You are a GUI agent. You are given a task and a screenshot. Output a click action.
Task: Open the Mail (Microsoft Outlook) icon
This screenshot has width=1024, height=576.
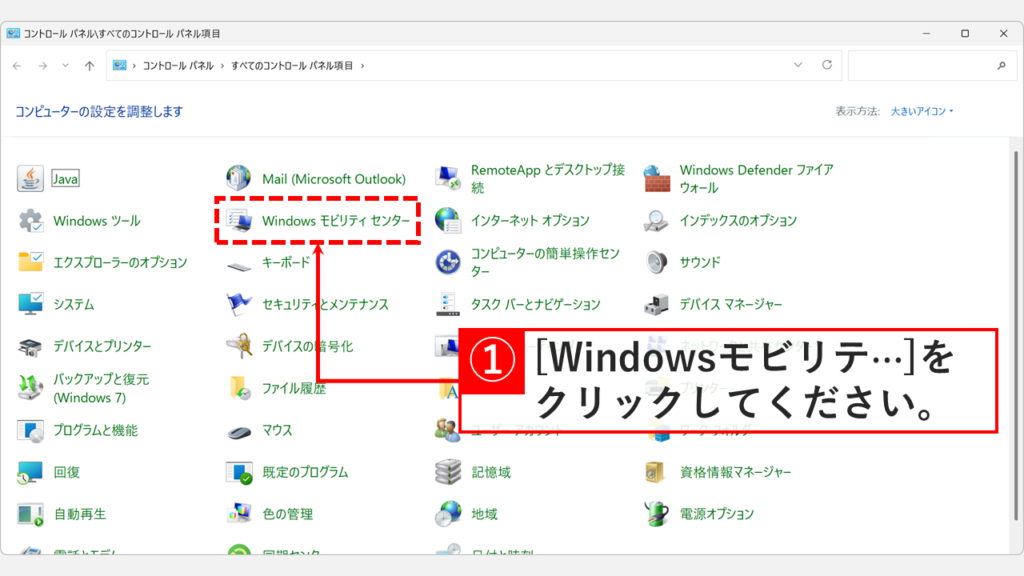click(238, 178)
